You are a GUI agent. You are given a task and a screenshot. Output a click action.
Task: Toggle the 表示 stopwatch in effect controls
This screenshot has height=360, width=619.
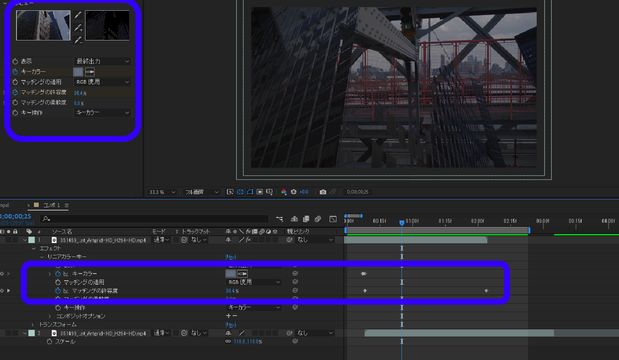click(x=15, y=61)
